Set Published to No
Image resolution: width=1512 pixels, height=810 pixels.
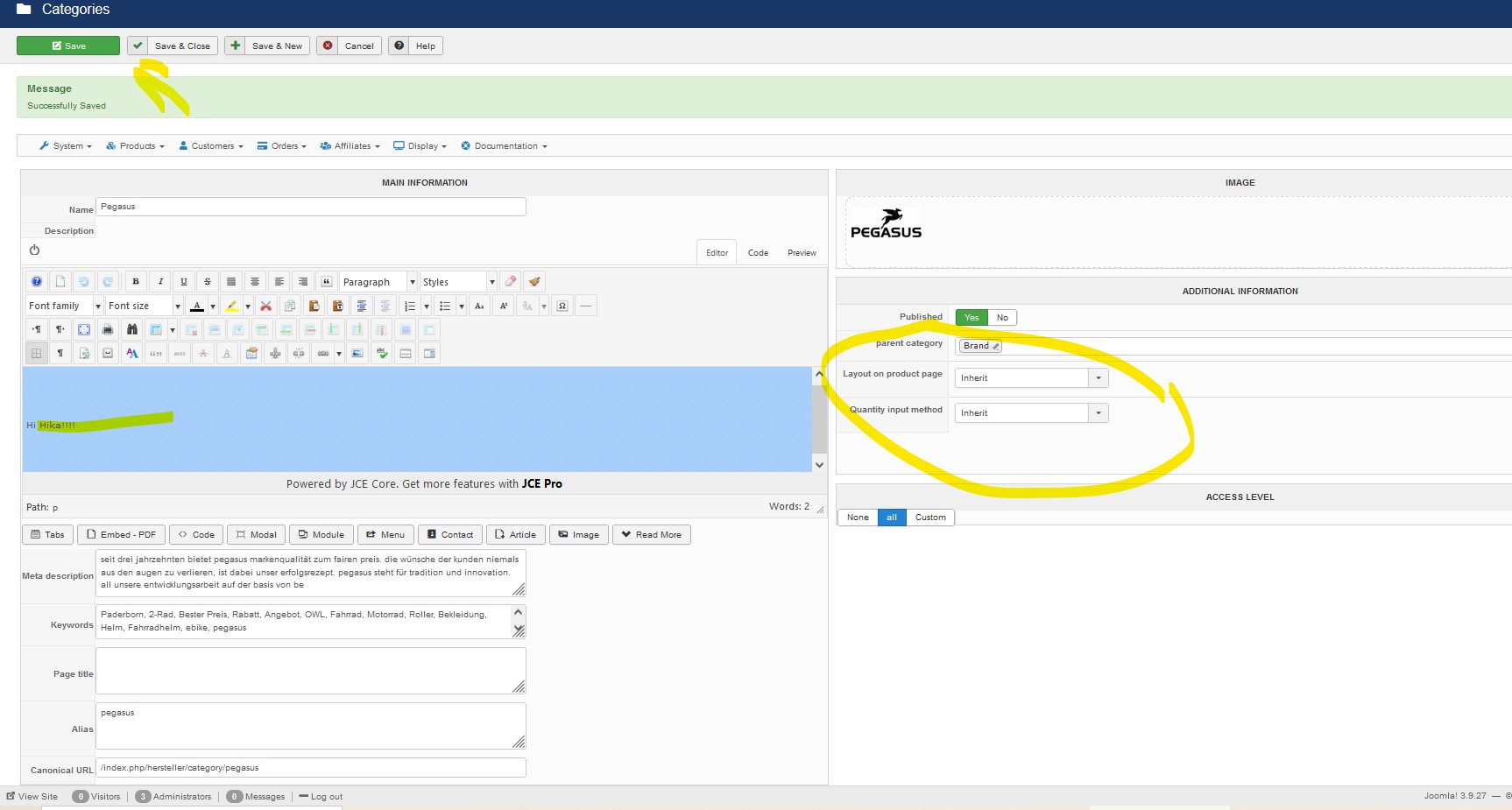point(1002,318)
